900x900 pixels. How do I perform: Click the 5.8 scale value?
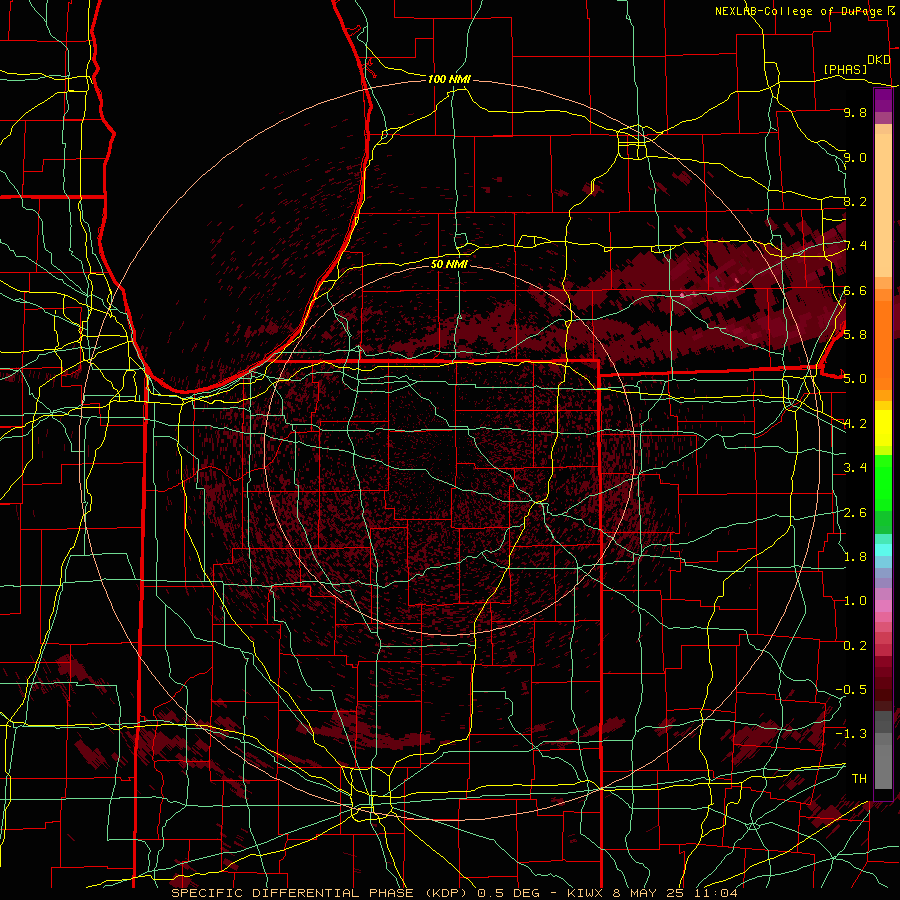click(x=855, y=335)
